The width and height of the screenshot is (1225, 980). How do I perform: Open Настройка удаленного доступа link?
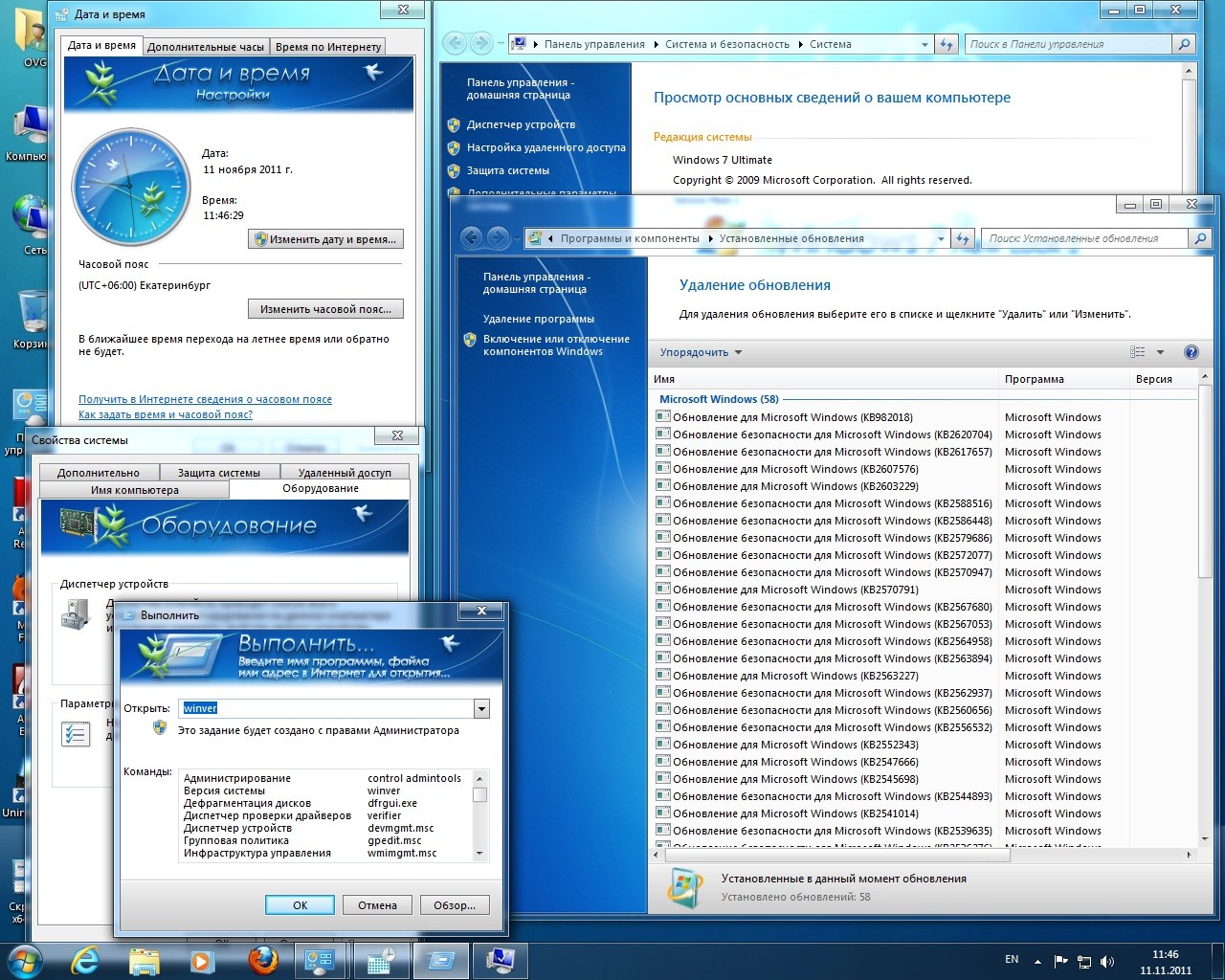546,147
